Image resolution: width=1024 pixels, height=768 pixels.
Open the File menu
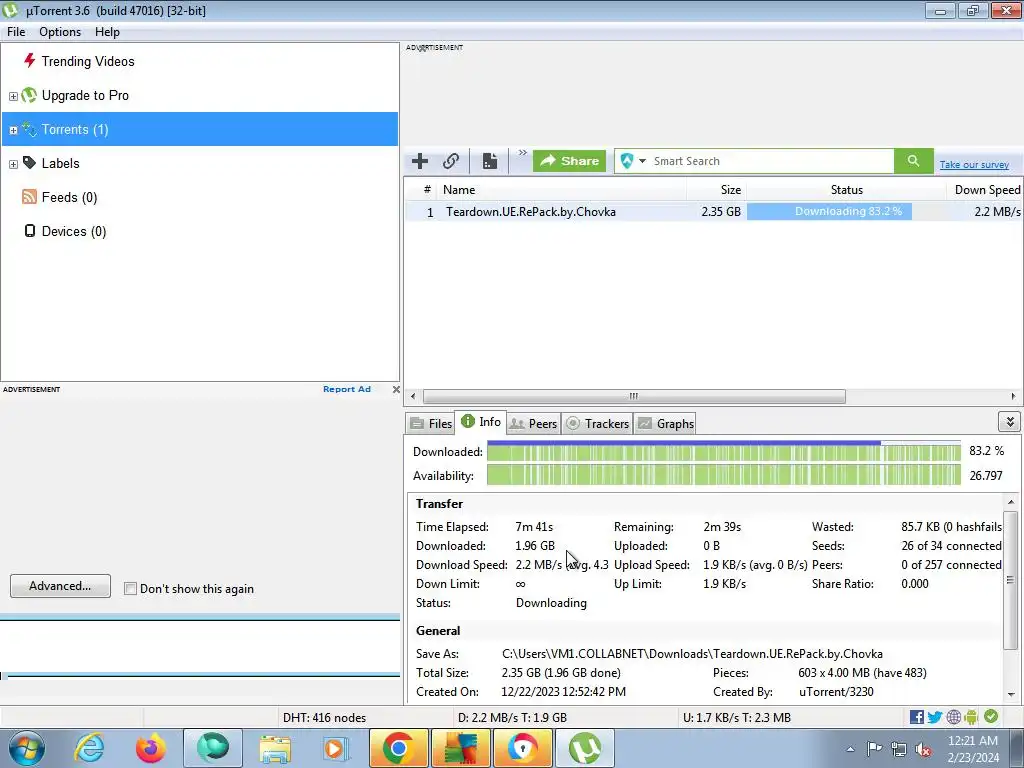pos(16,32)
